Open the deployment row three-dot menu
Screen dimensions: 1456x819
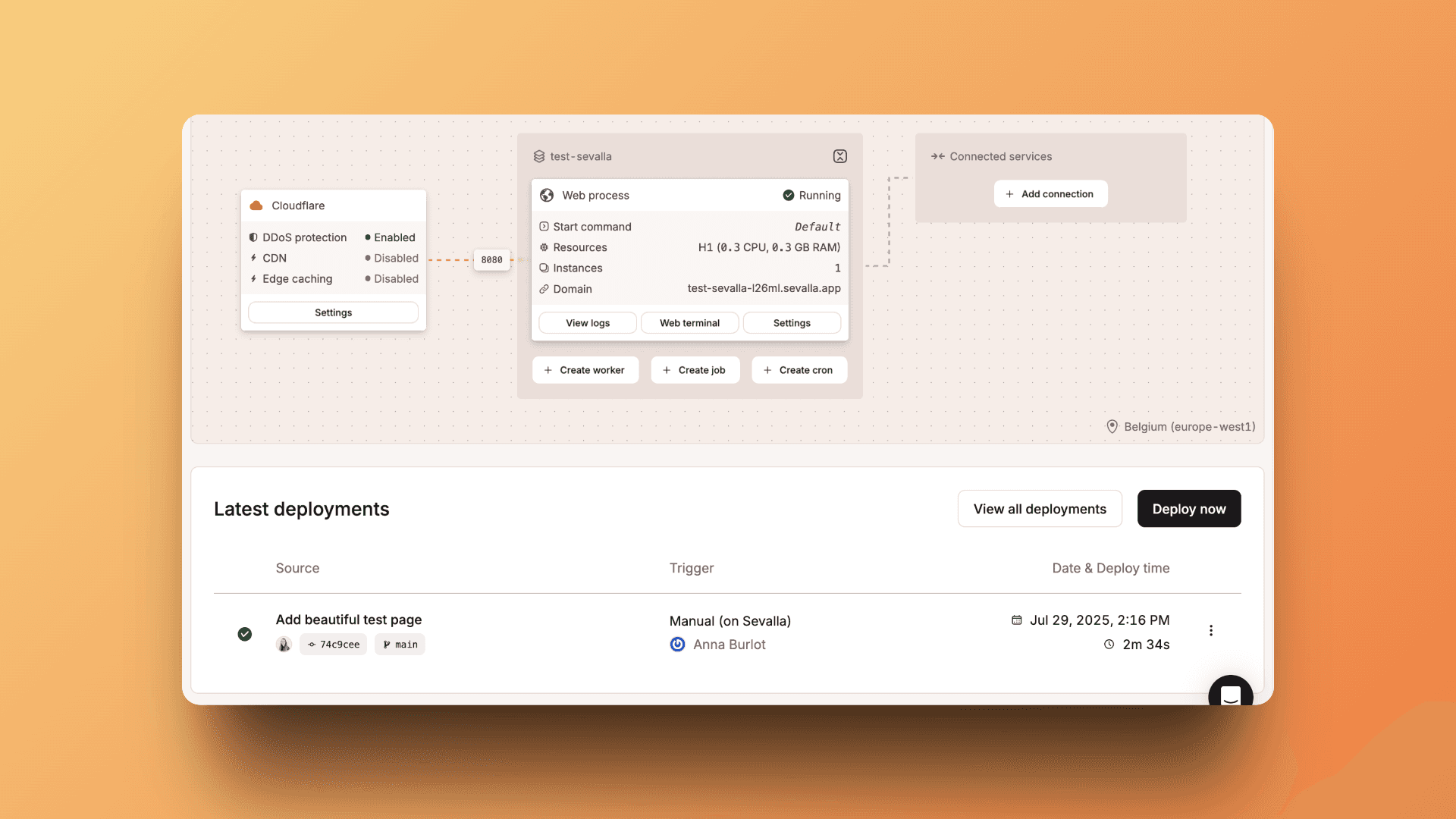[1211, 631]
